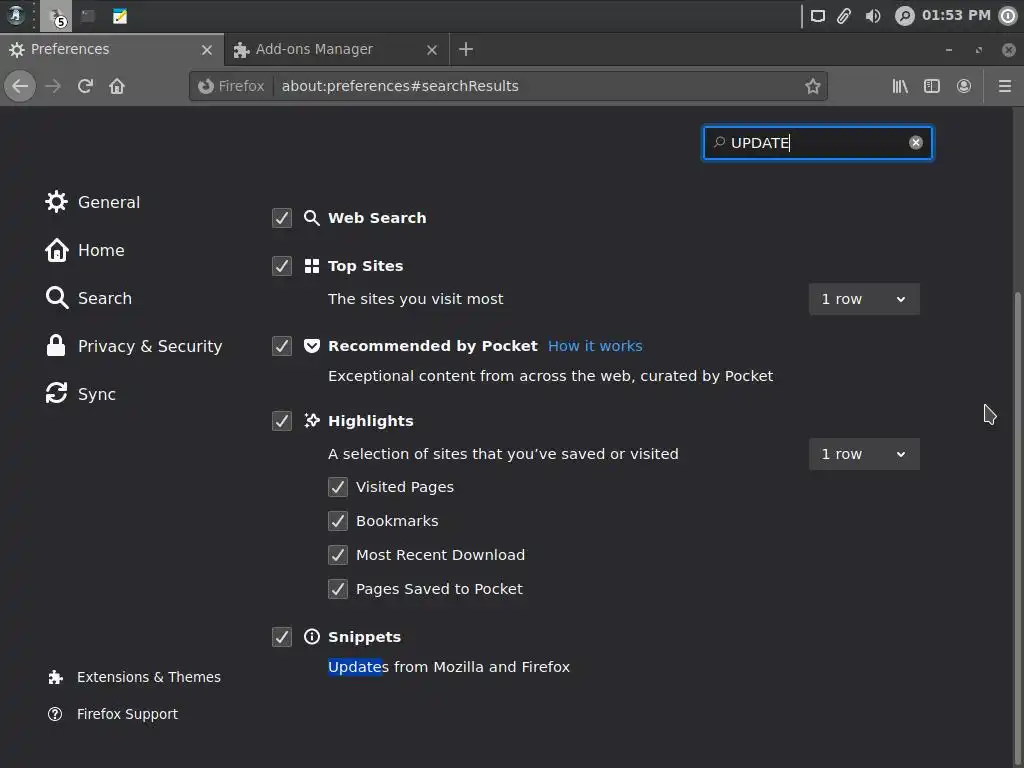1024x768 pixels.
Task: Follow the "How it works" link
Action: [x=595, y=346]
